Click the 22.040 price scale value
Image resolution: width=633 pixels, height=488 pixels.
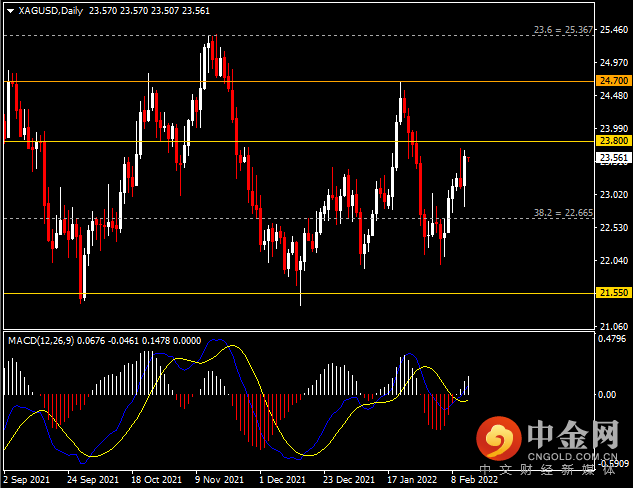pos(614,261)
